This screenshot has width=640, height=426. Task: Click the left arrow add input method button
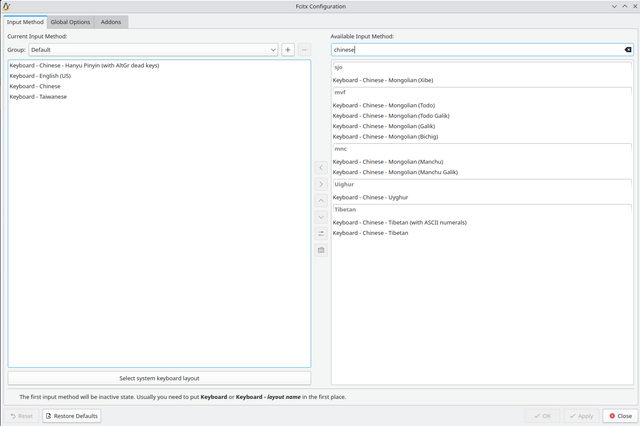[x=321, y=168]
